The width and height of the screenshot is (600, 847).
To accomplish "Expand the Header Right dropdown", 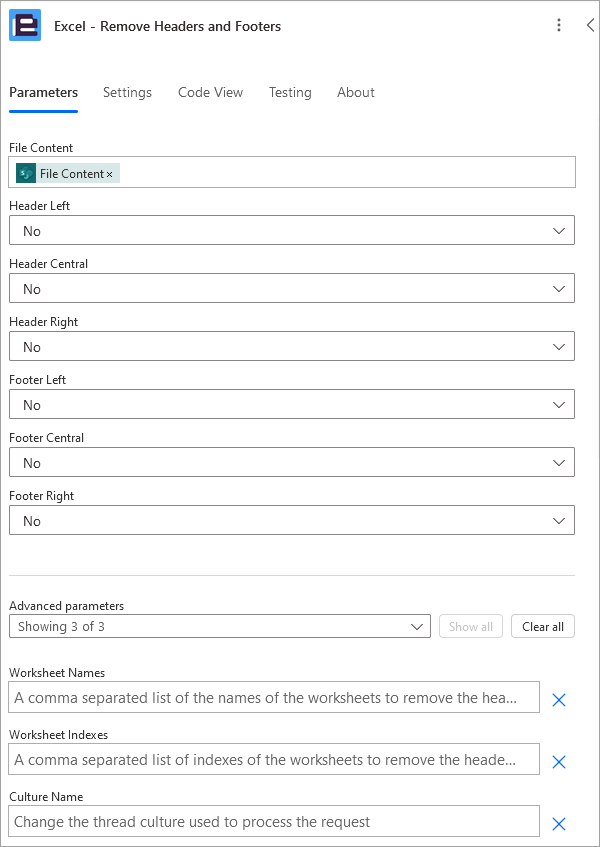I will [x=292, y=346].
